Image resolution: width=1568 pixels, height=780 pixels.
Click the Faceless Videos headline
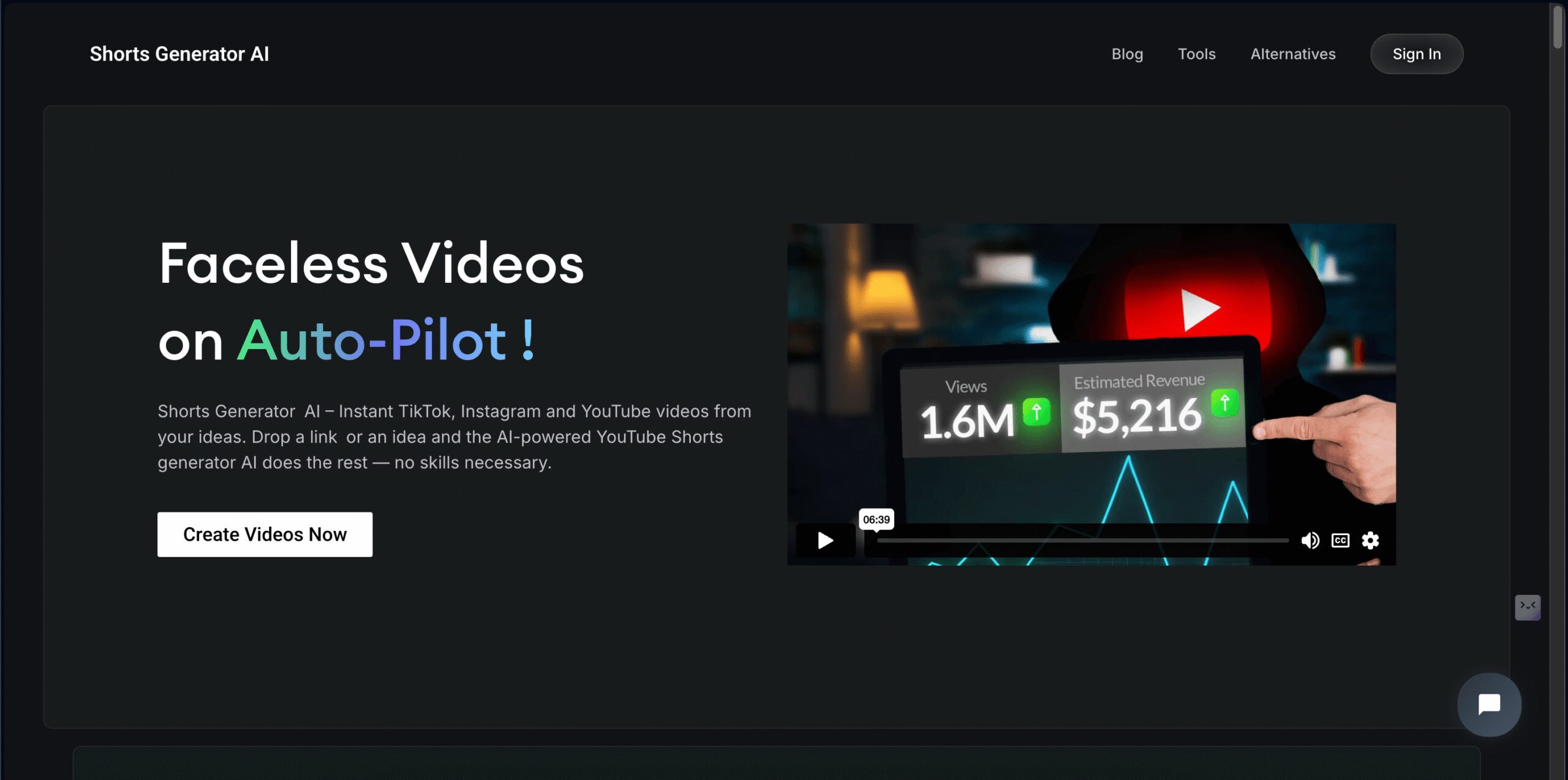click(x=371, y=263)
